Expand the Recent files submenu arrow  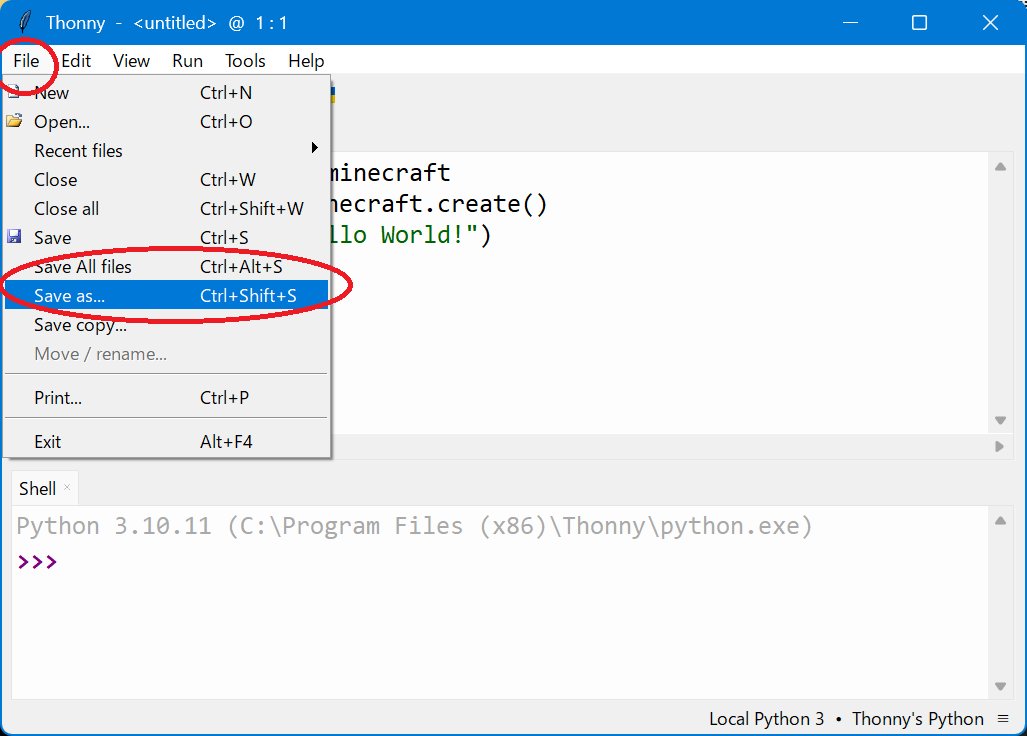tap(315, 148)
